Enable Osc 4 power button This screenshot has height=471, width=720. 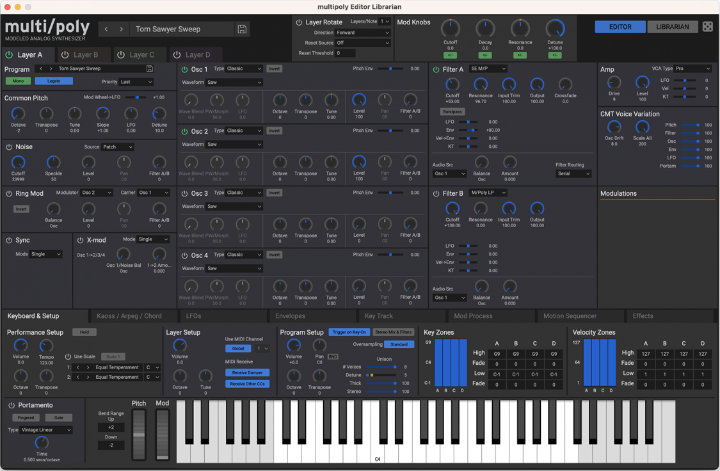[x=185, y=255]
